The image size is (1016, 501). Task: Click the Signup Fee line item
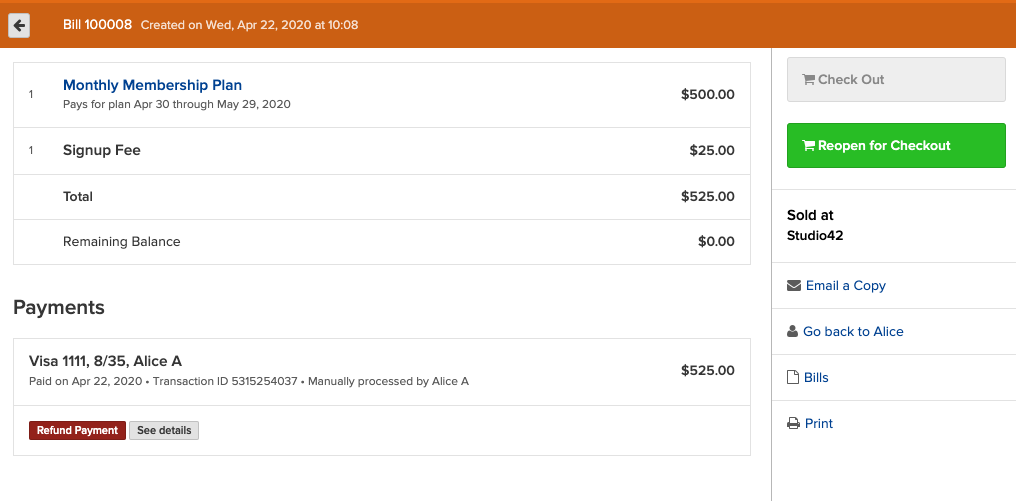click(x=102, y=151)
